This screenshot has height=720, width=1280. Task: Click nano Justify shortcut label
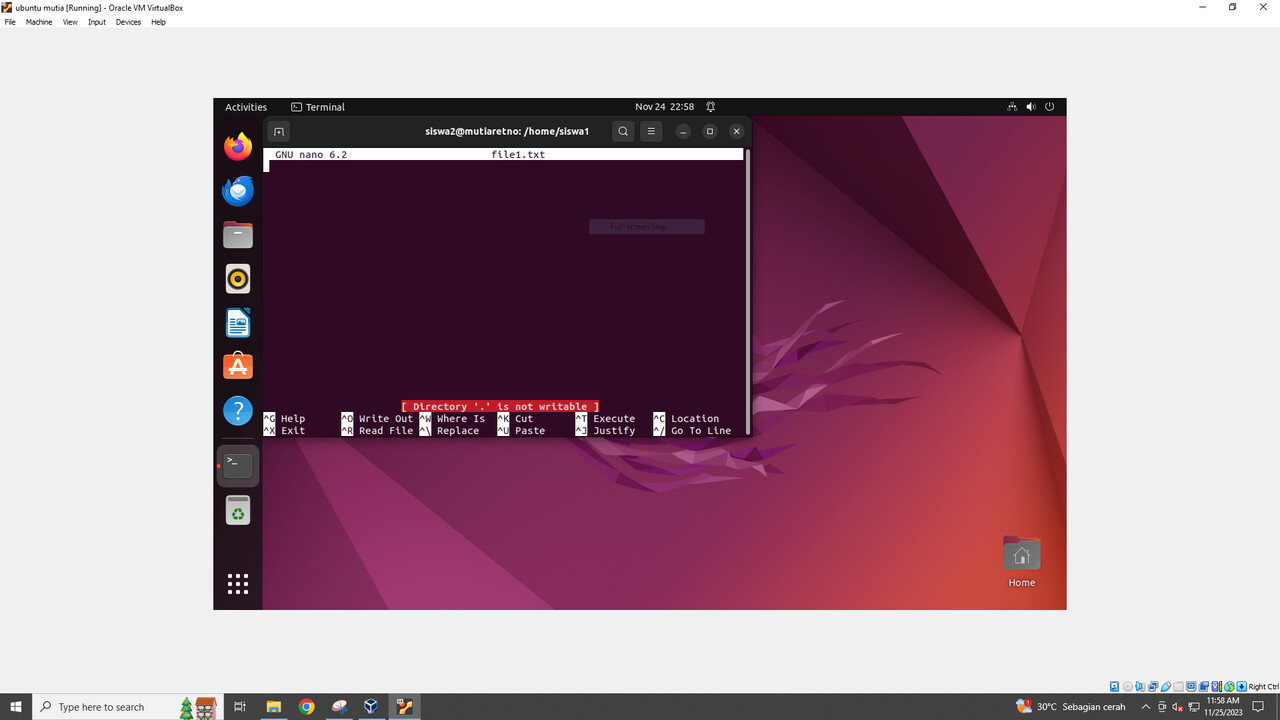point(614,431)
